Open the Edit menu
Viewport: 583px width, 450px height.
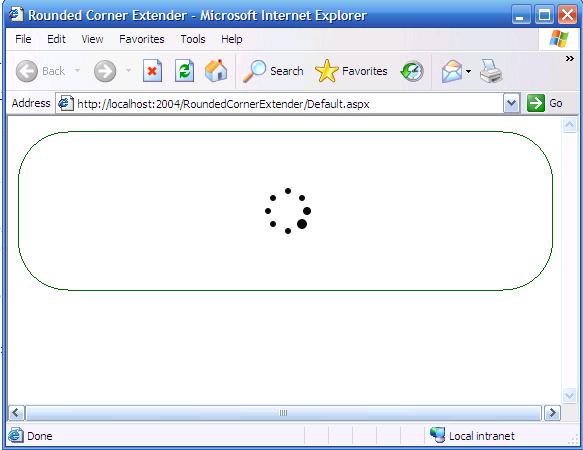click(x=56, y=39)
